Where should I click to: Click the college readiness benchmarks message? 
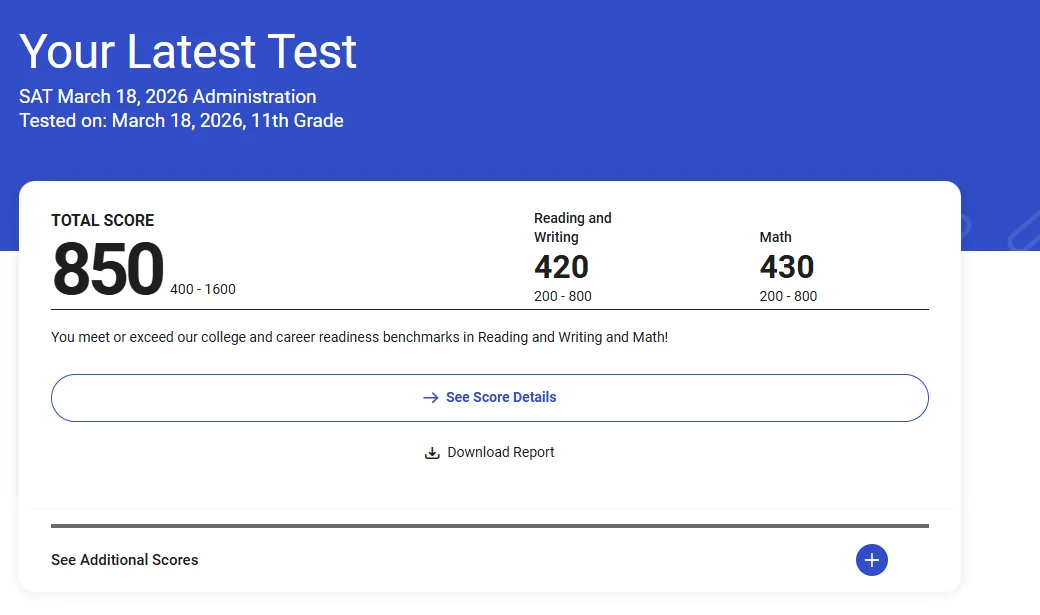pos(359,338)
